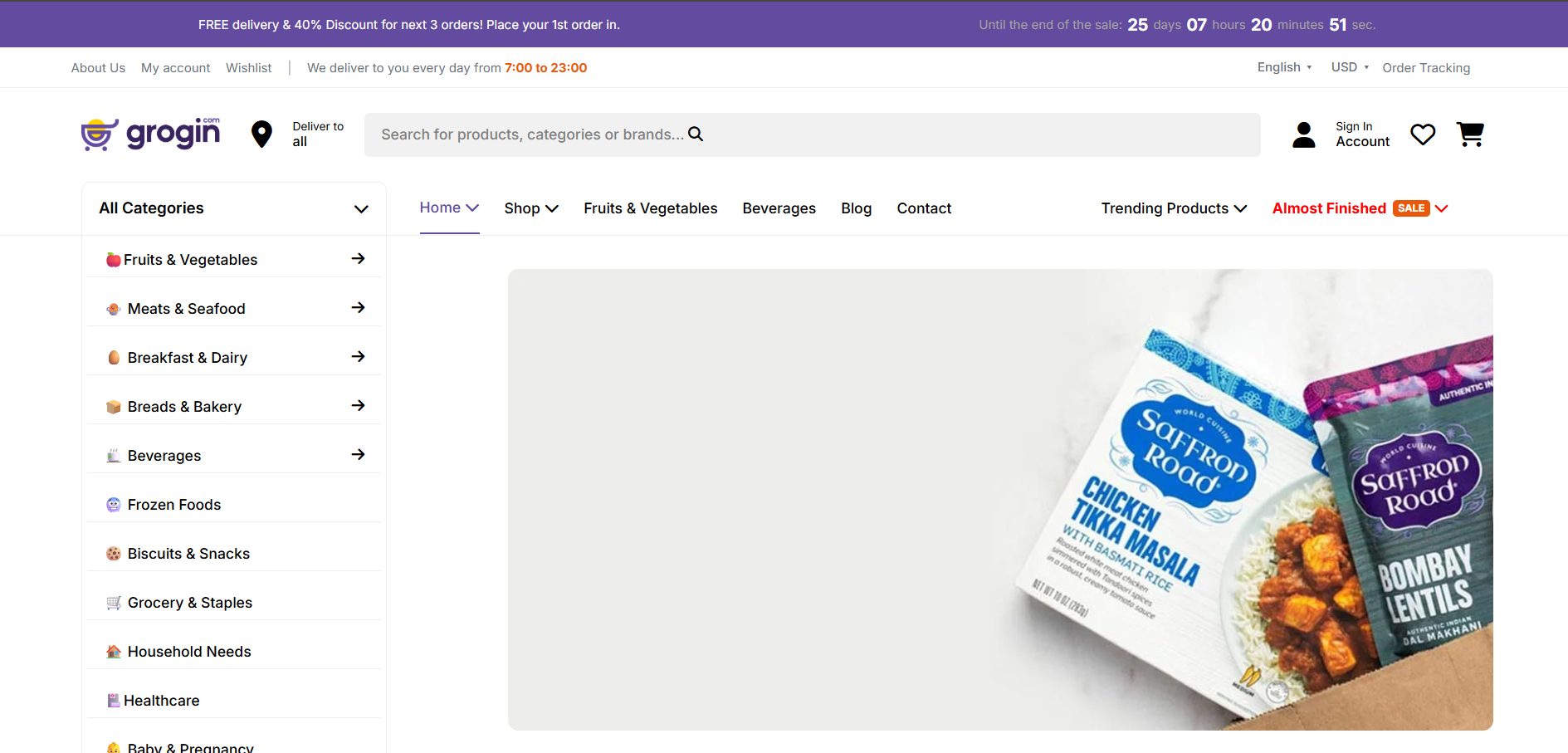The width and height of the screenshot is (1568, 753).
Task: Expand the Shop menu
Action: (x=530, y=208)
